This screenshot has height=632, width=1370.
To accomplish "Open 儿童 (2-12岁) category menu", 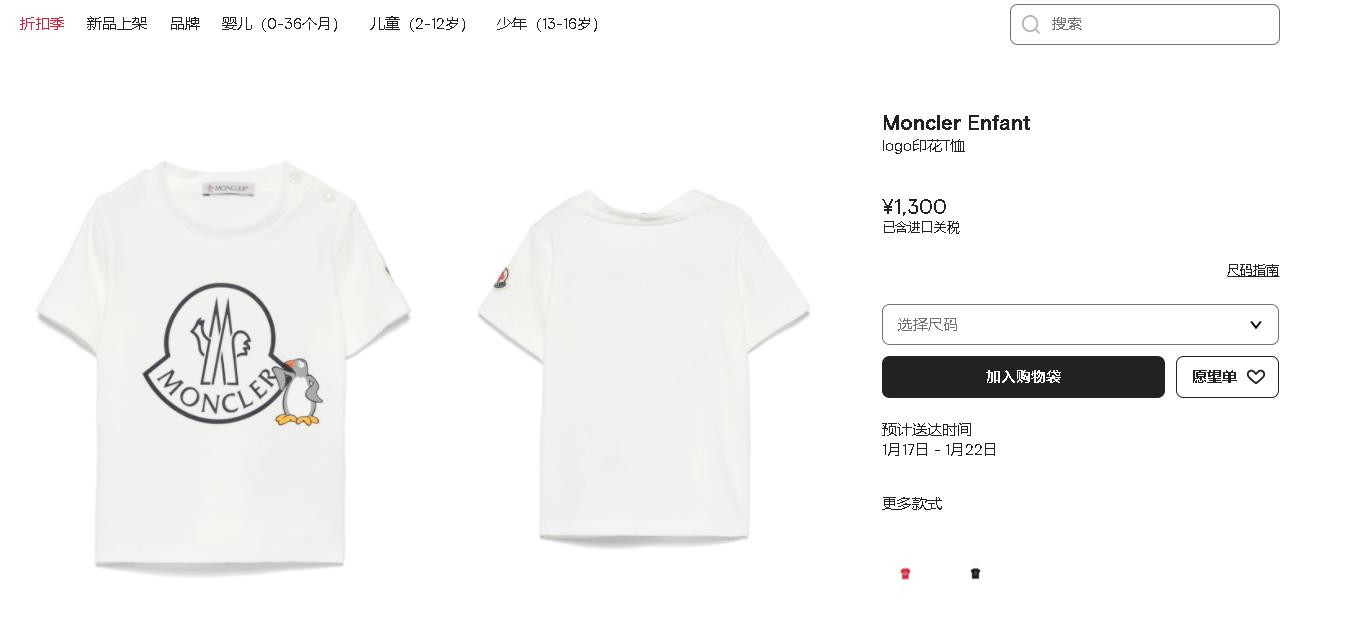I will [421, 24].
